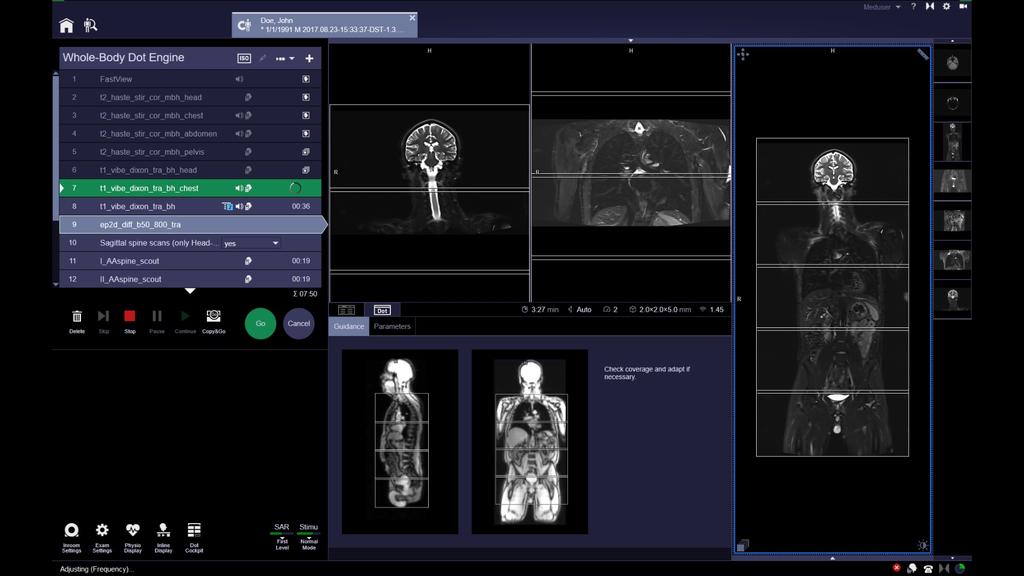The height and width of the screenshot is (576, 1024).
Task: Adjust the Stimu Normal Mode level indicator
Action: [x=307, y=540]
